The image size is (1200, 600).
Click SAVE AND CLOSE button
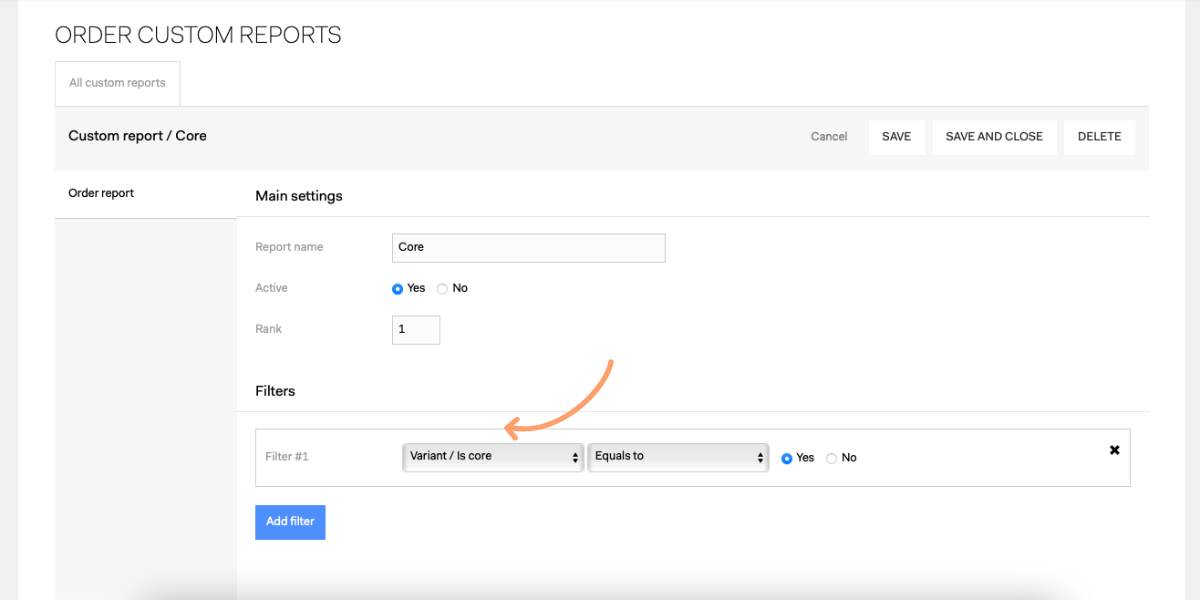994,137
